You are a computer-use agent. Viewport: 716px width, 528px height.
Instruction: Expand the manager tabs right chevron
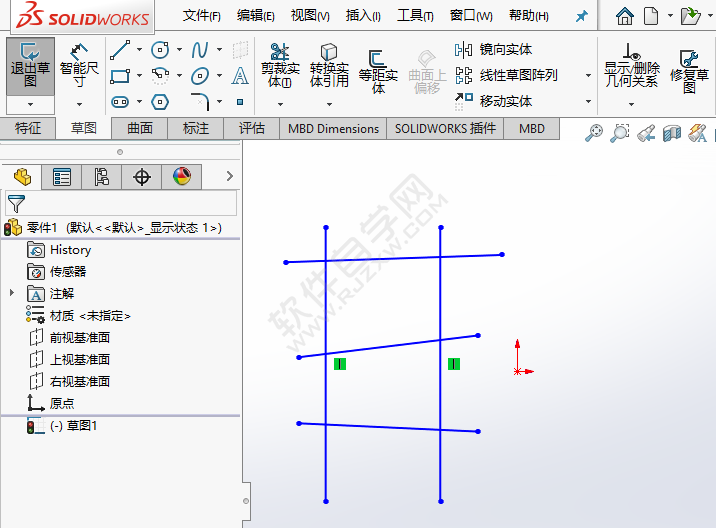click(x=230, y=176)
